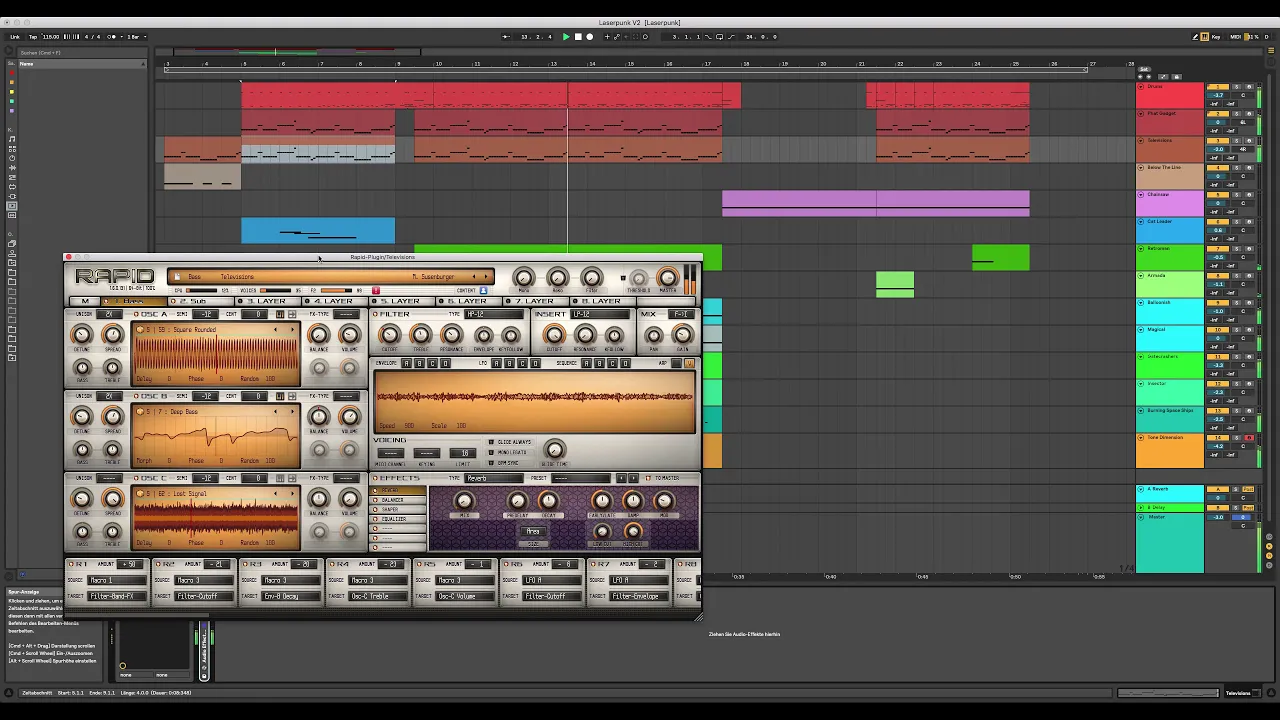Viewport: 1280px width, 720px height.
Task: Click the Drums clip in arrangement
Action: 490,96
